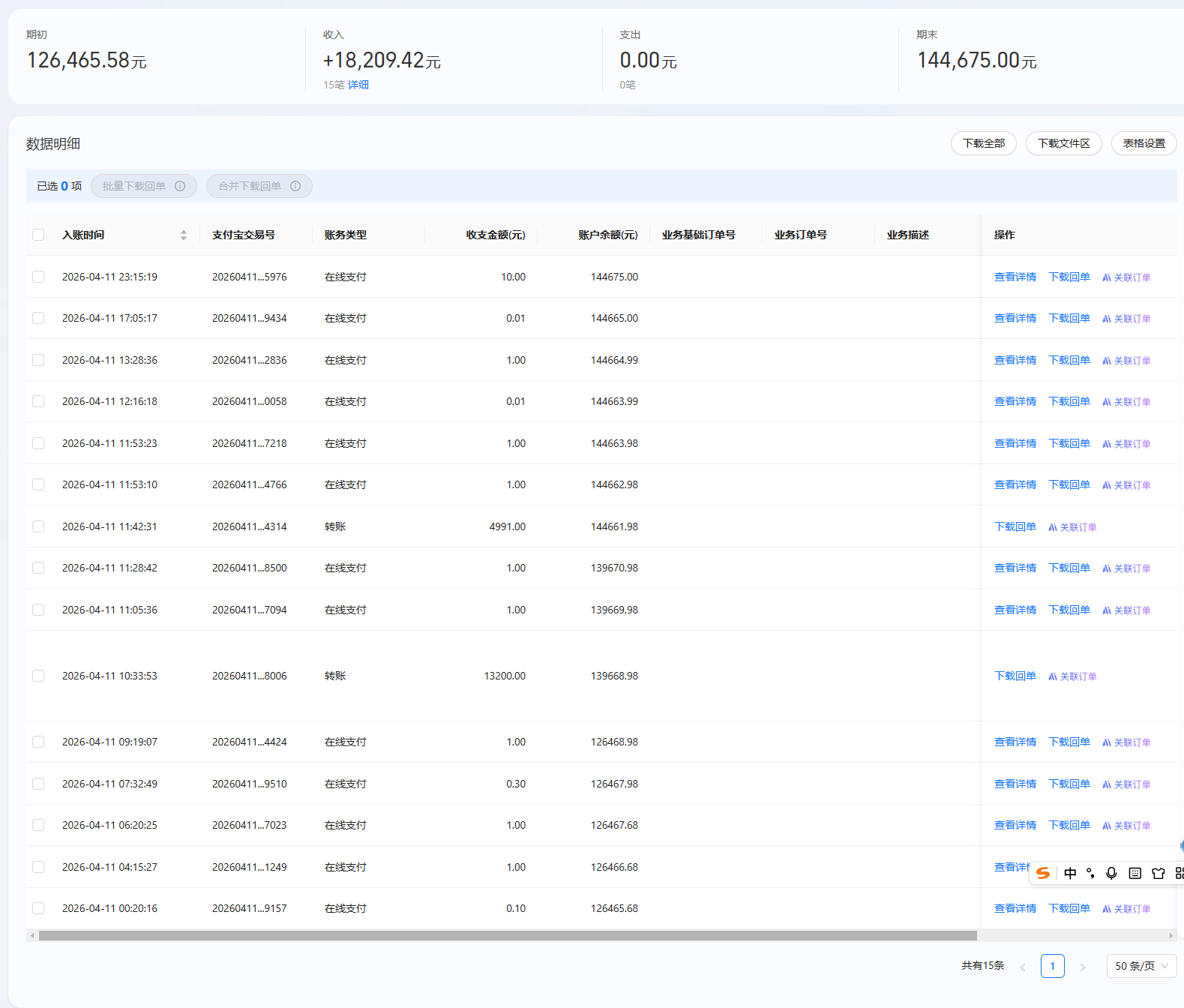Viewport: 1184px width, 1008px height.
Task: Open the 50 条/页 page size dropdown
Action: click(1141, 966)
